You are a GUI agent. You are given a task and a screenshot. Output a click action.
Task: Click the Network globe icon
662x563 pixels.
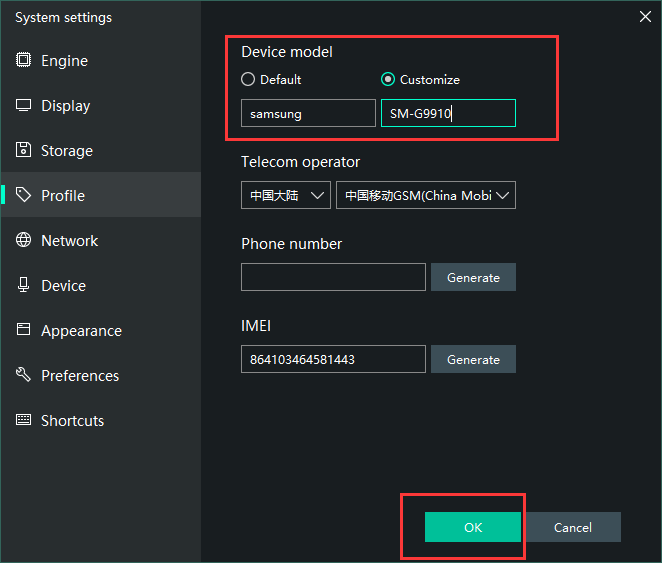click(x=24, y=241)
